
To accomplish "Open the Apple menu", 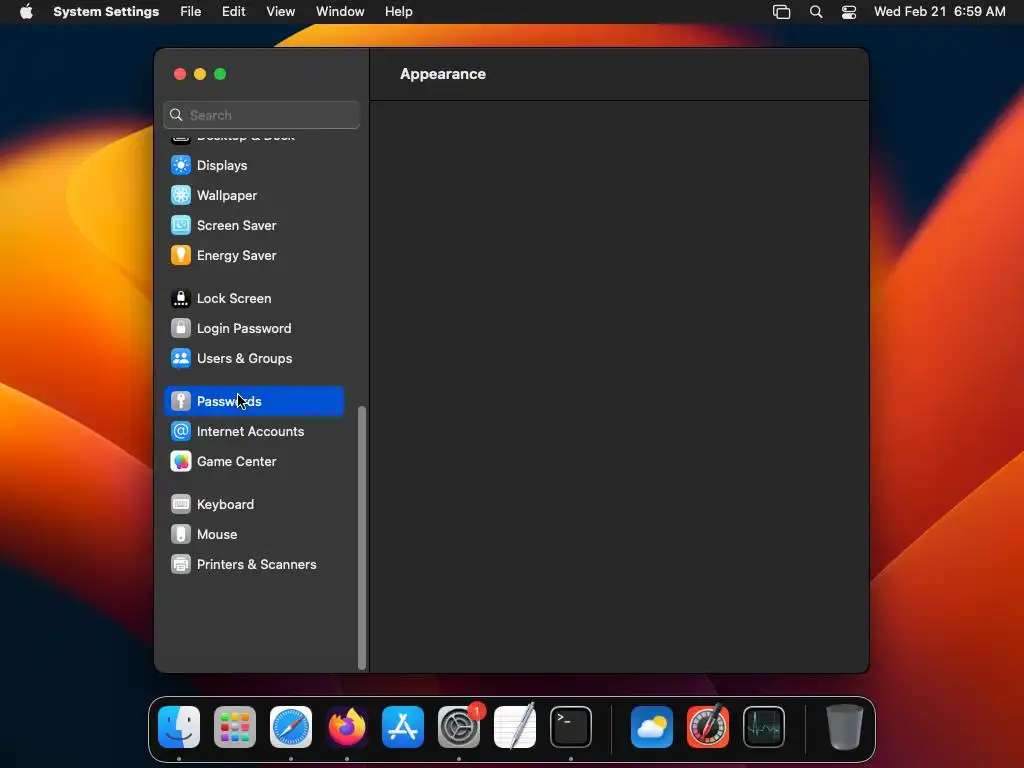I will (26, 12).
